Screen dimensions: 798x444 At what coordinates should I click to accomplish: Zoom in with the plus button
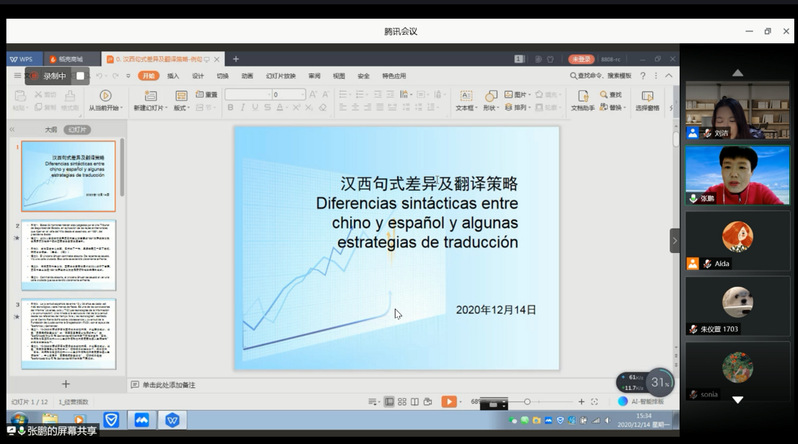pos(581,402)
